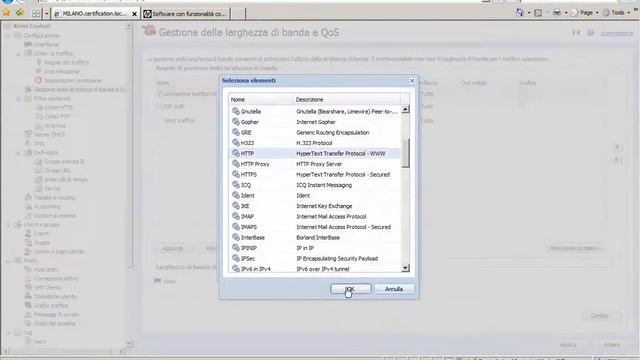Click the browser Print toolbar icon
640x360 pixels.
coord(557,13)
